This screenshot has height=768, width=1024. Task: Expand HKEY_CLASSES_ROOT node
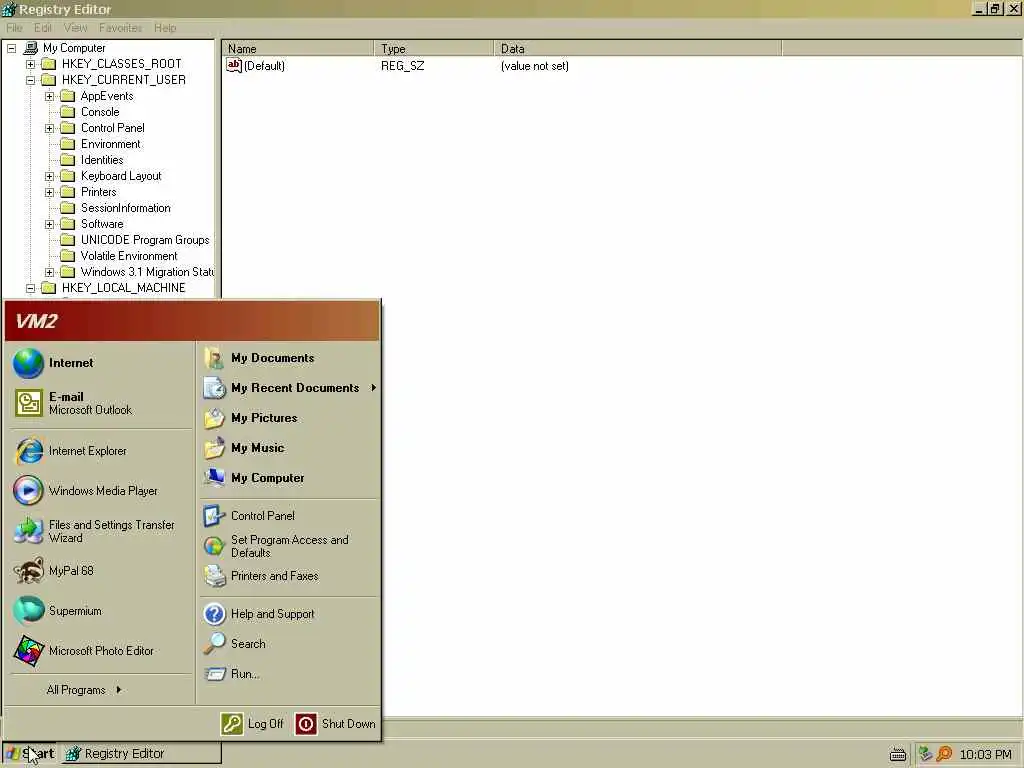click(30, 64)
